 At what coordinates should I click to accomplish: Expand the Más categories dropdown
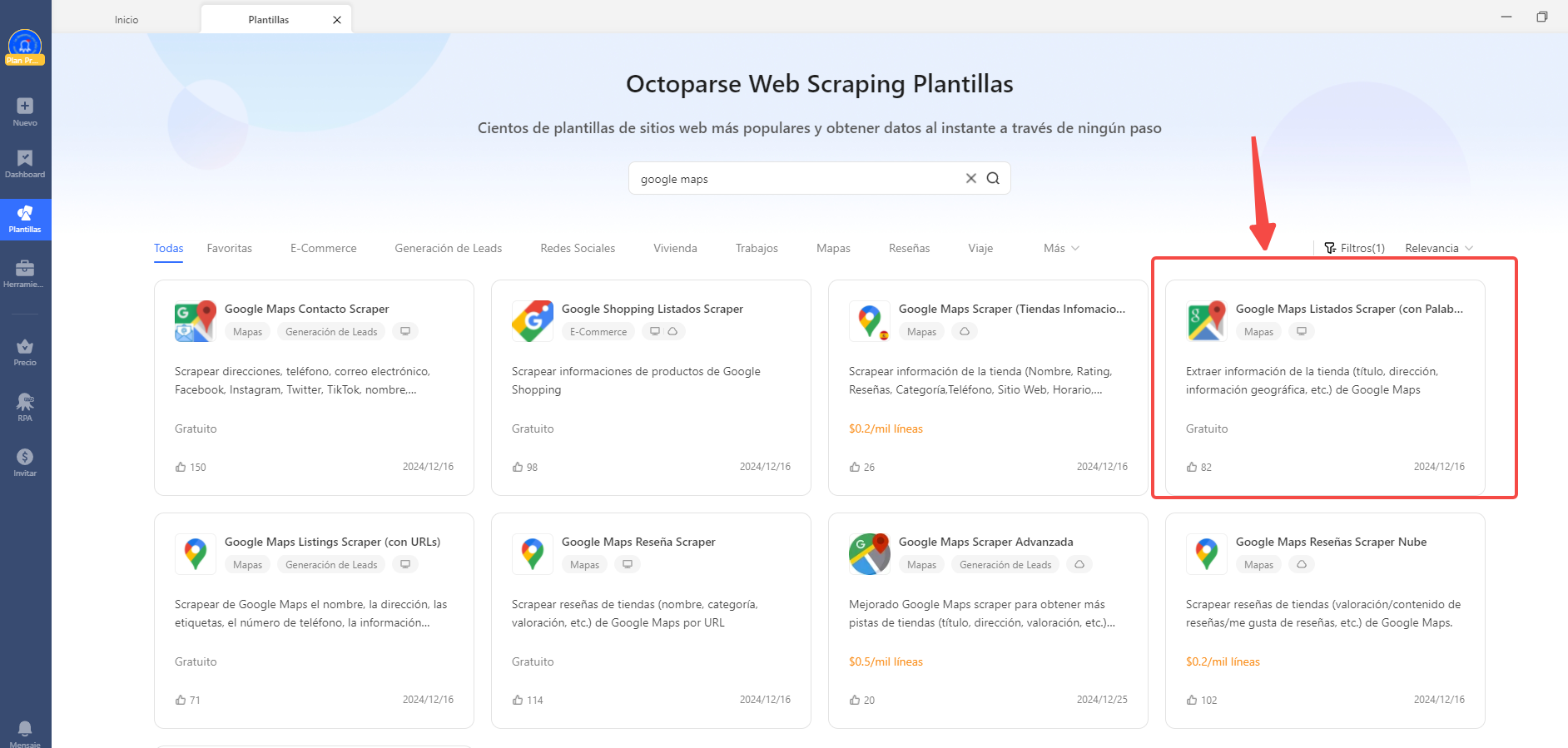1061,248
